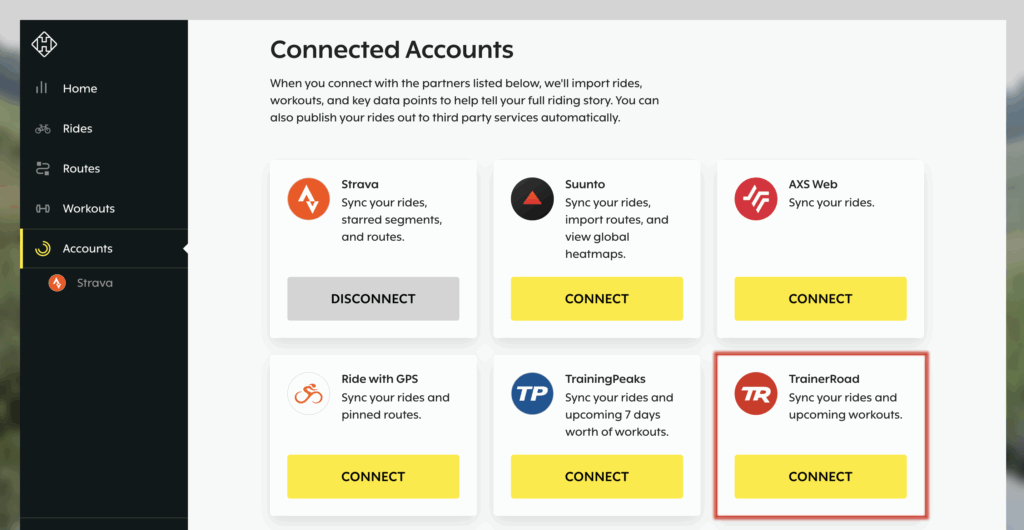Click the Suunto triangle logo
Viewport: 1024px width, 530px height.
tap(532, 198)
